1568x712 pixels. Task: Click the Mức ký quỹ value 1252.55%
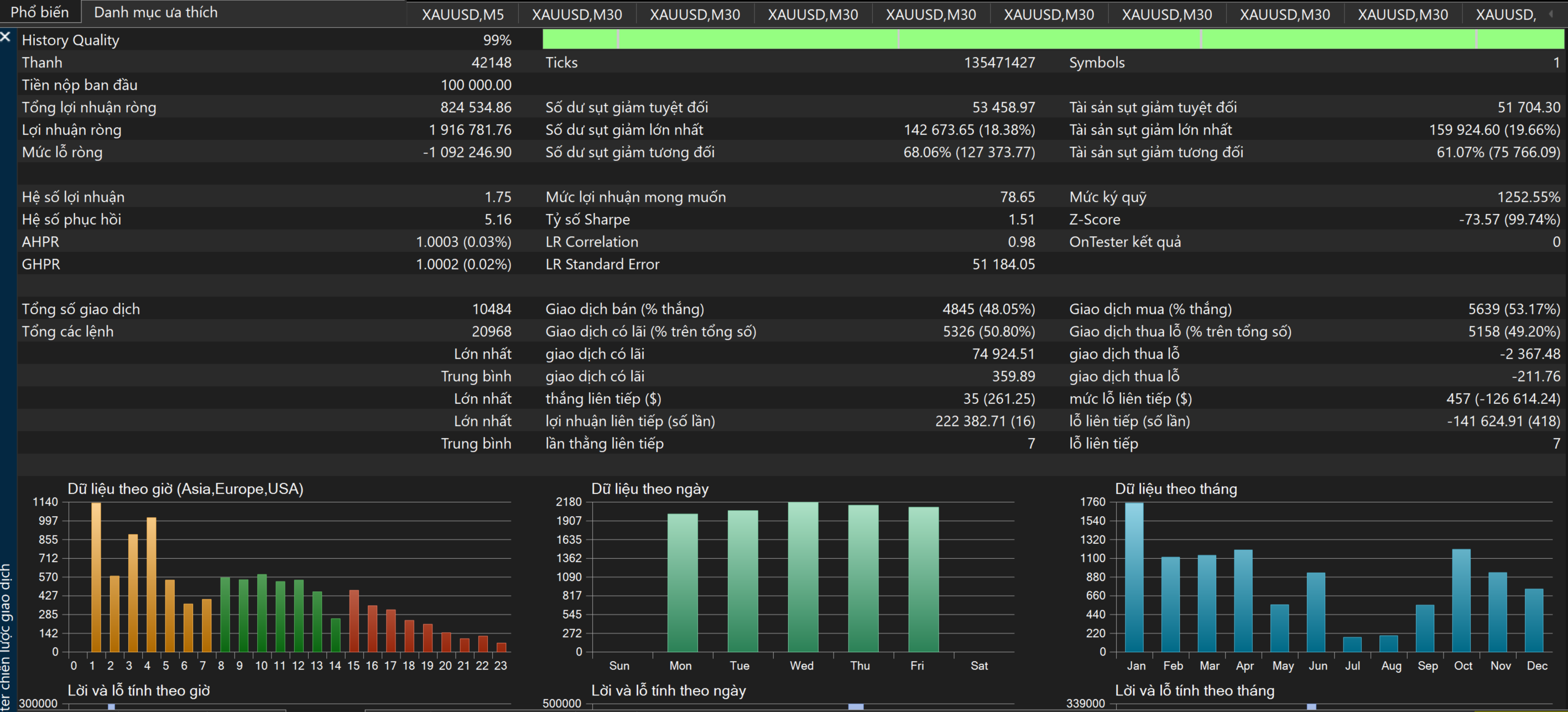point(1528,198)
